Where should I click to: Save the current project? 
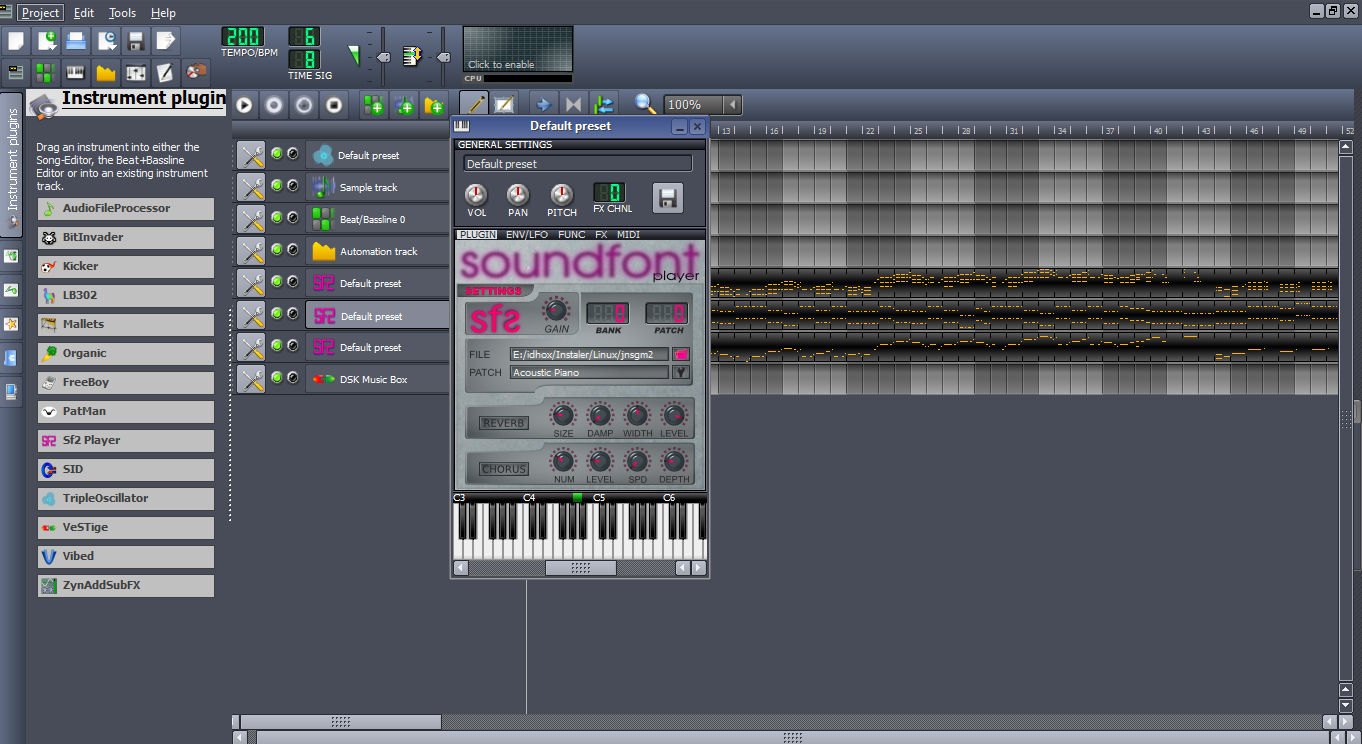[136, 41]
